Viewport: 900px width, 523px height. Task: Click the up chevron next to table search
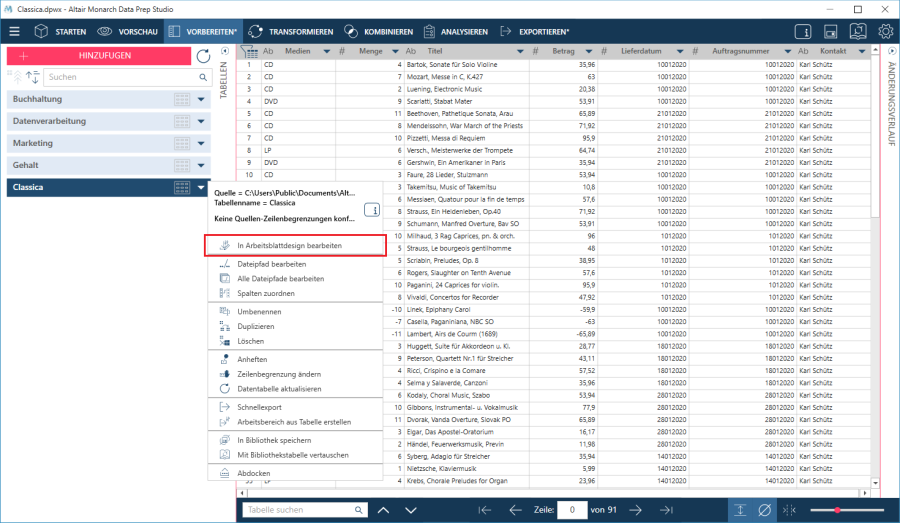(383, 510)
